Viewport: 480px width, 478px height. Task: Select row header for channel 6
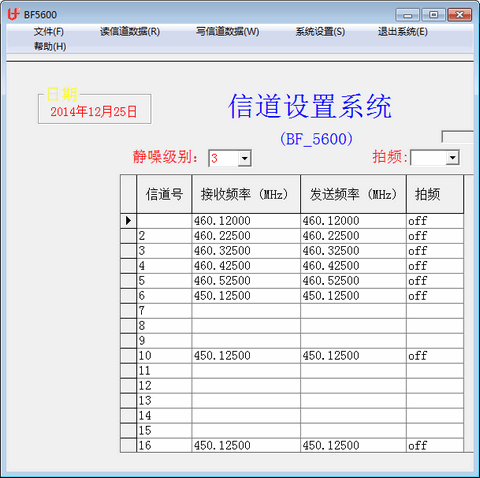(128, 296)
